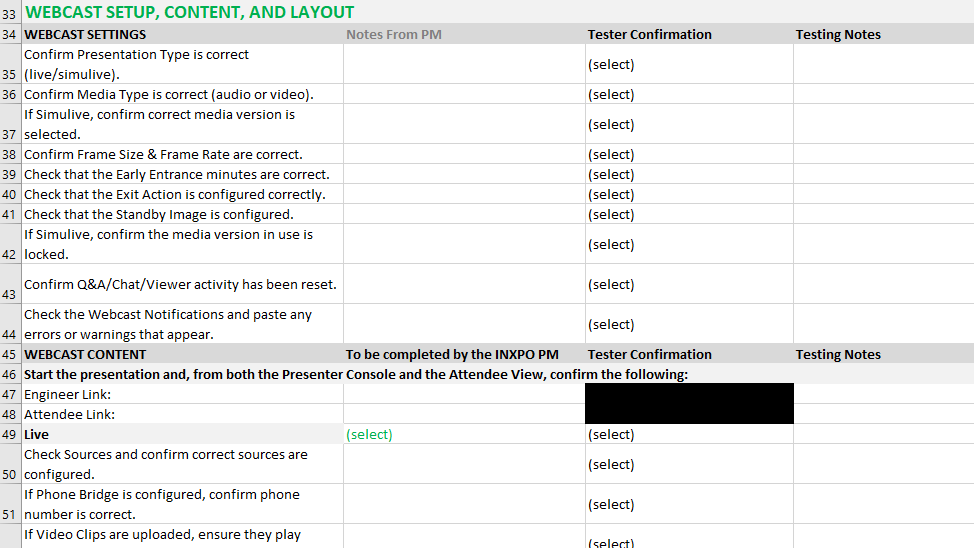Click the Engineer Link notes cell
The width and height of the screenshot is (974, 548).
click(x=464, y=395)
